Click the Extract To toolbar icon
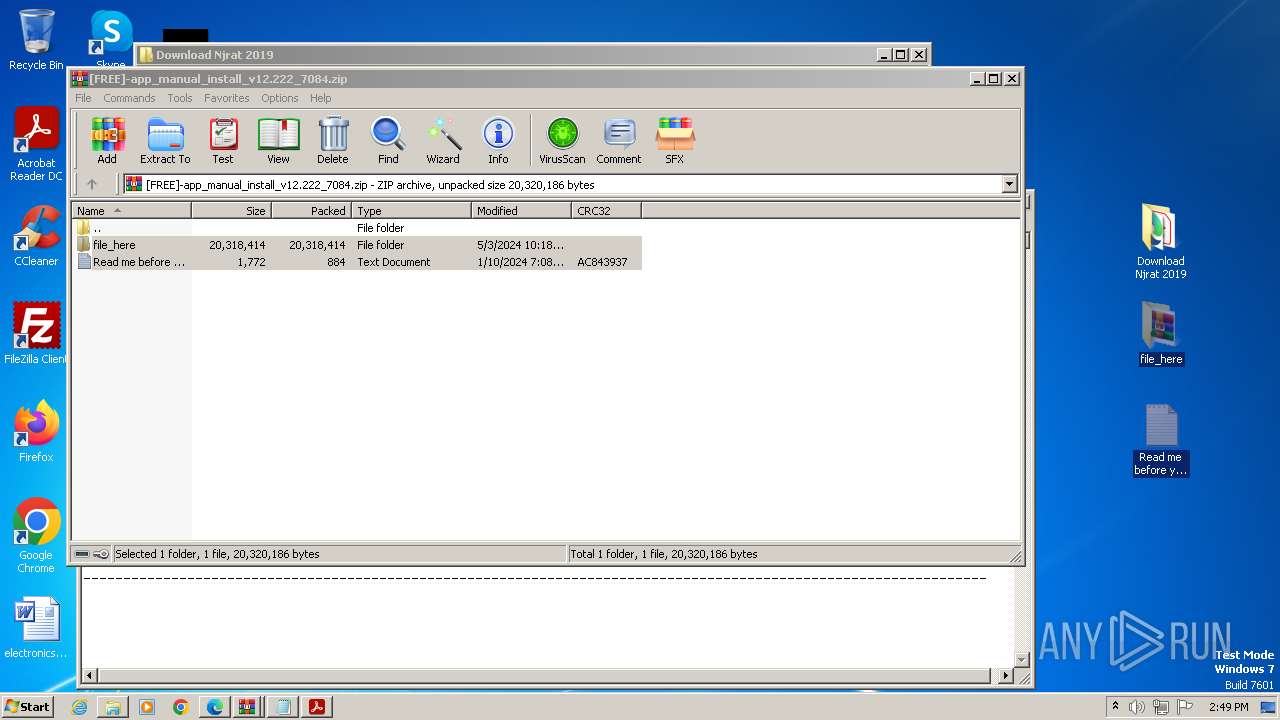 (165, 141)
